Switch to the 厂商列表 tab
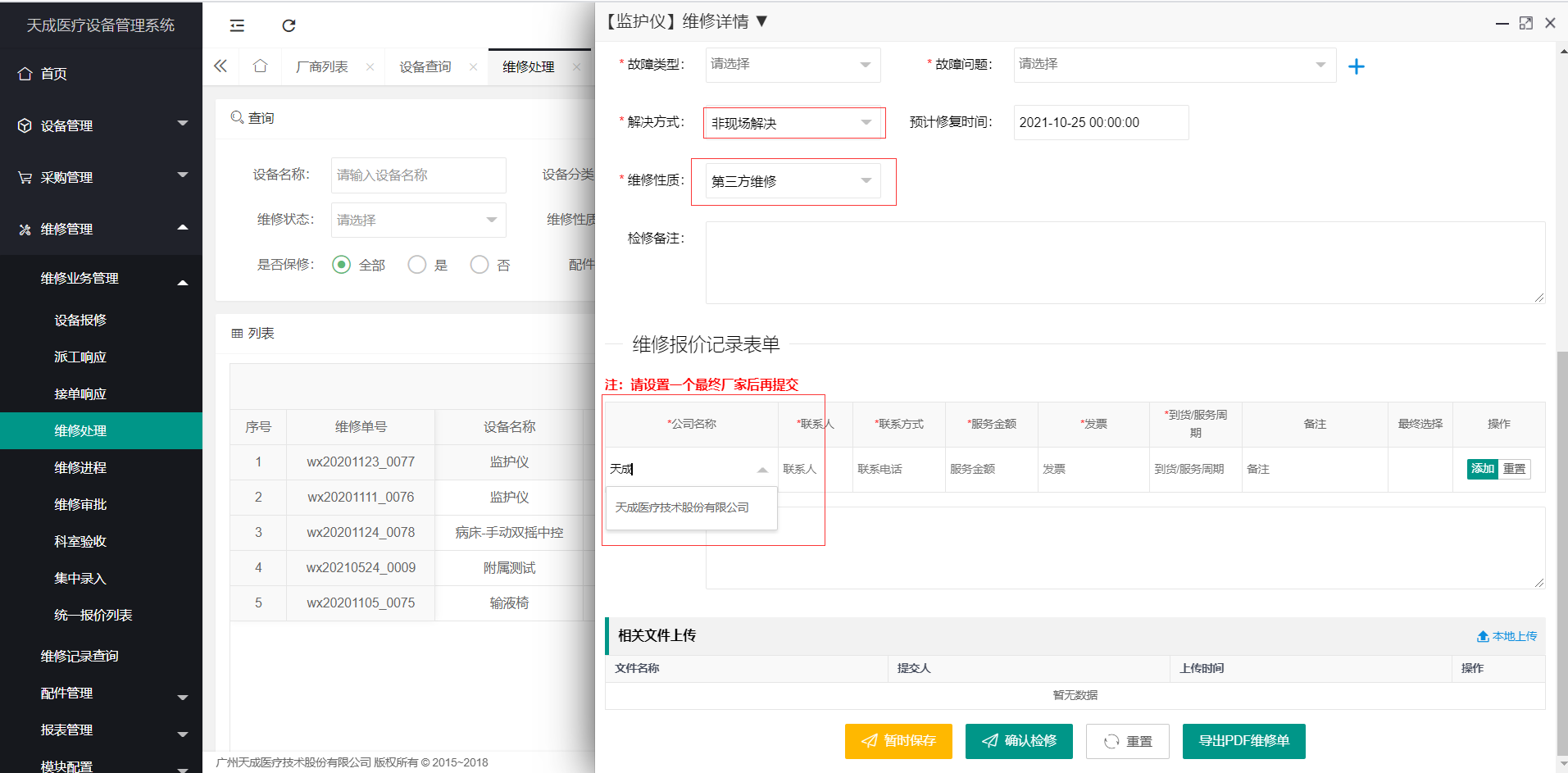Screen dimensions: 1568x773 pyautogui.click(x=322, y=67)
